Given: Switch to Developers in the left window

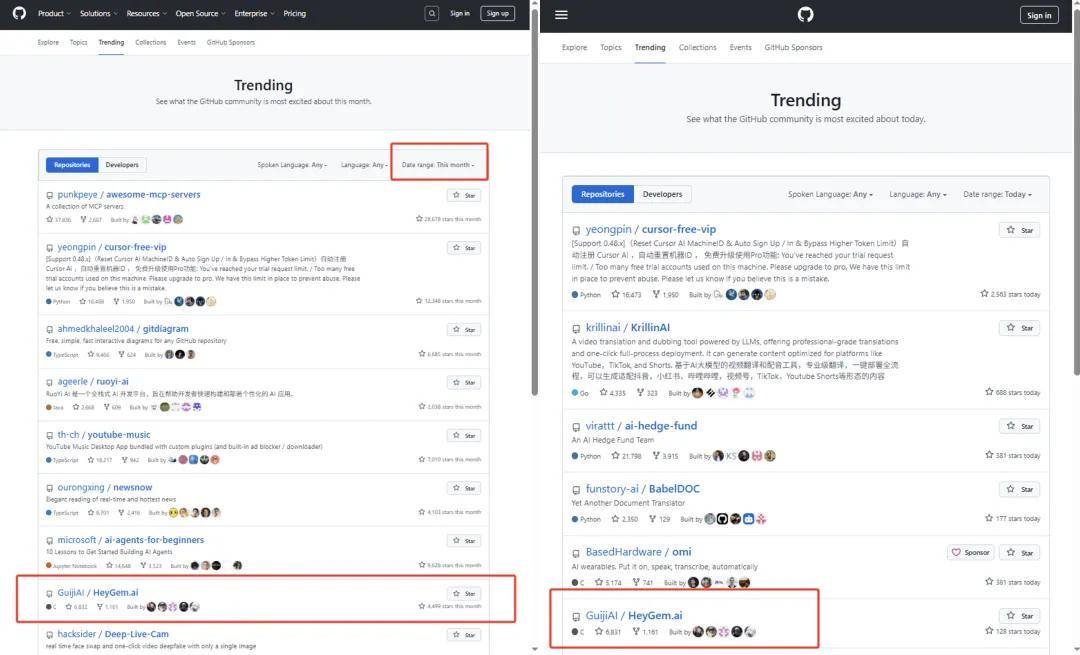Looking at the screenshot, I should (122, 165).
